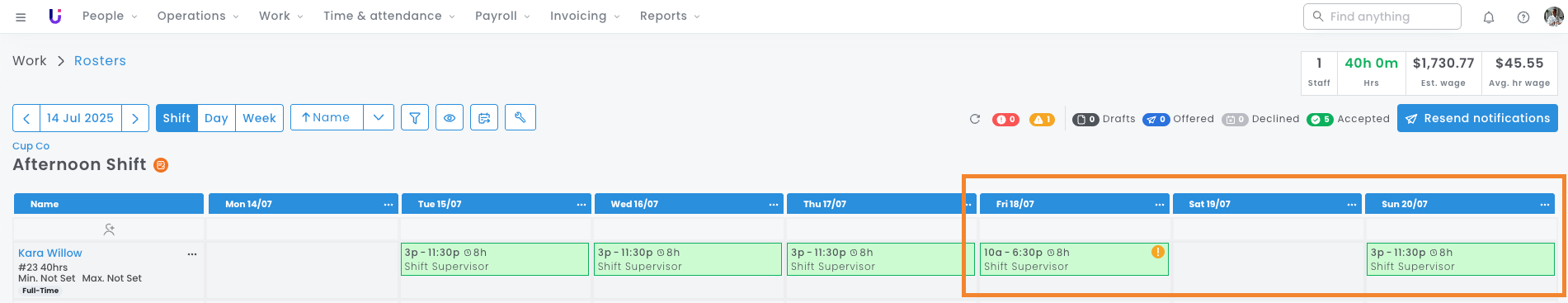The image size is (1568, 303).
Task: Click the warning icon on Friday's shift
Action: (x=1158, y=252)
